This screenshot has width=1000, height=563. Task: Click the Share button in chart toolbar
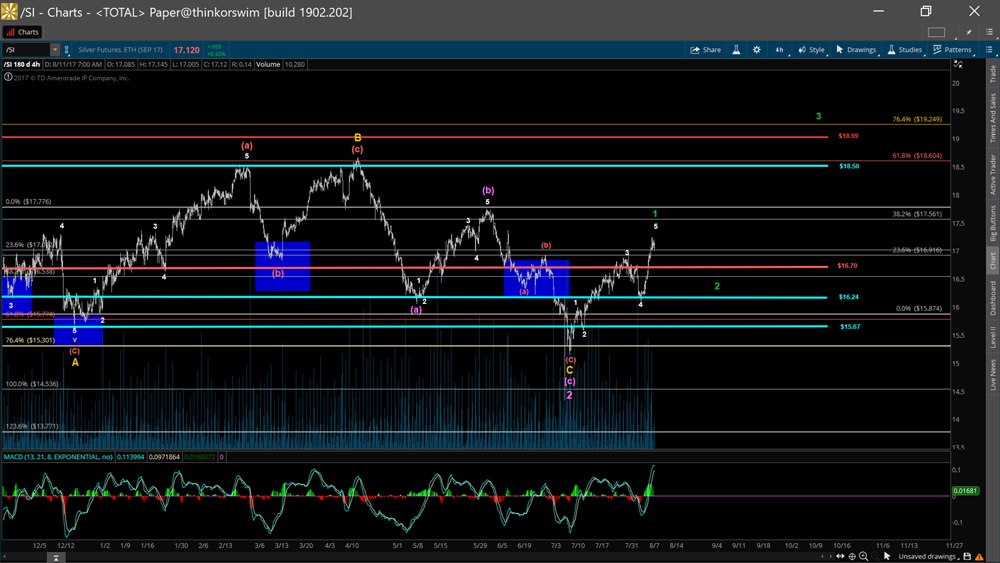tap(705, 49)
